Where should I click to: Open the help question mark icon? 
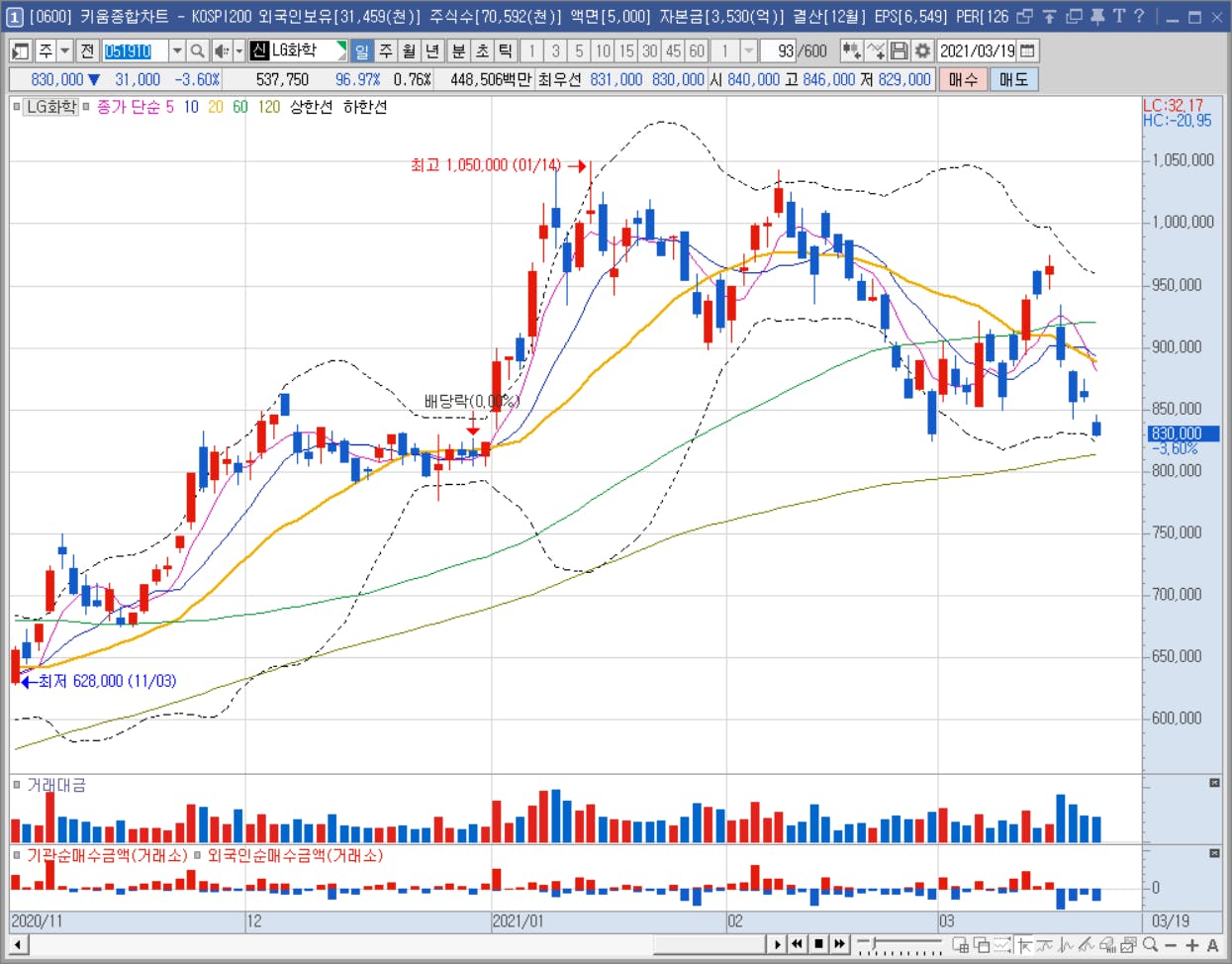(1139, 16)
